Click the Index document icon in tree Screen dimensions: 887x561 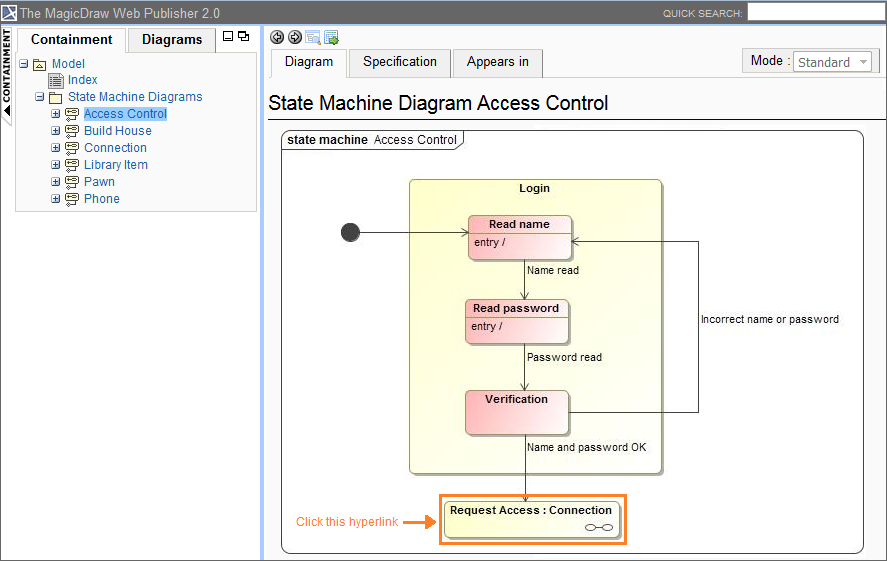56,80
